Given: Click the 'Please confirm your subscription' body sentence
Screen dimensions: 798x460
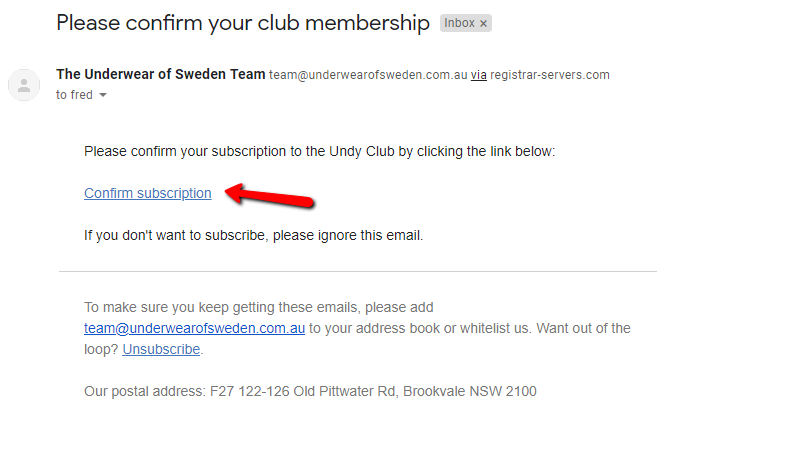Looking at the screenshot, I should click(x=320, y=152).
